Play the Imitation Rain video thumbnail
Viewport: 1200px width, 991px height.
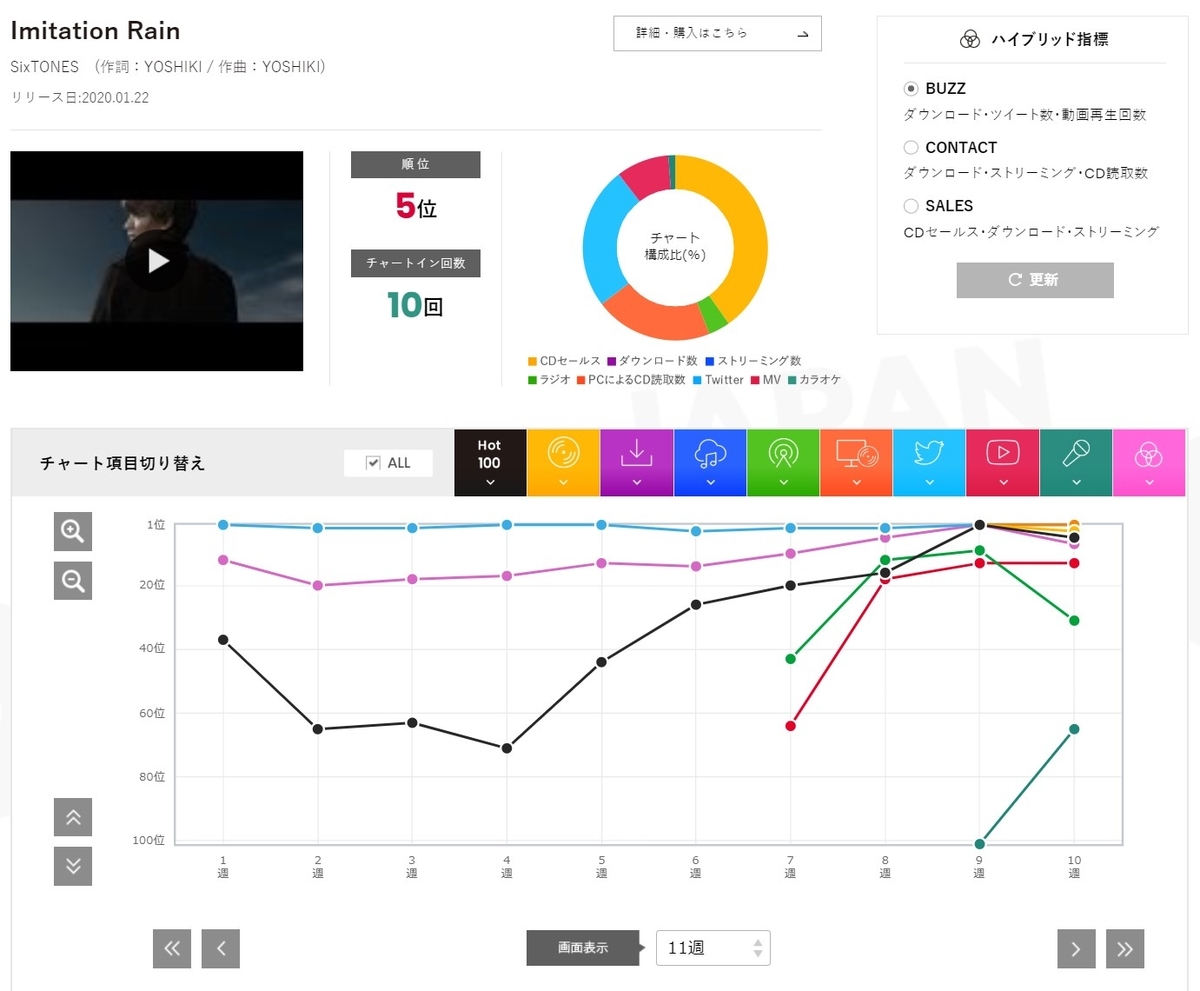pyautogui.click(x=157, y=261)
